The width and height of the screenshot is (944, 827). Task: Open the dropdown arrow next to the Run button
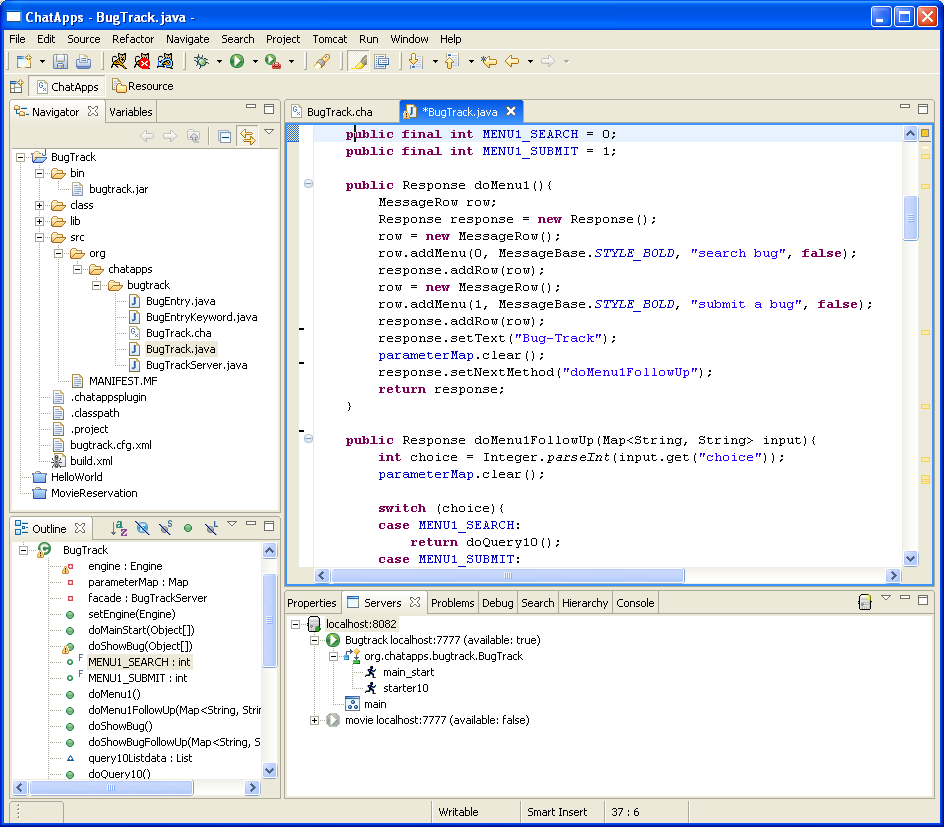255,62
